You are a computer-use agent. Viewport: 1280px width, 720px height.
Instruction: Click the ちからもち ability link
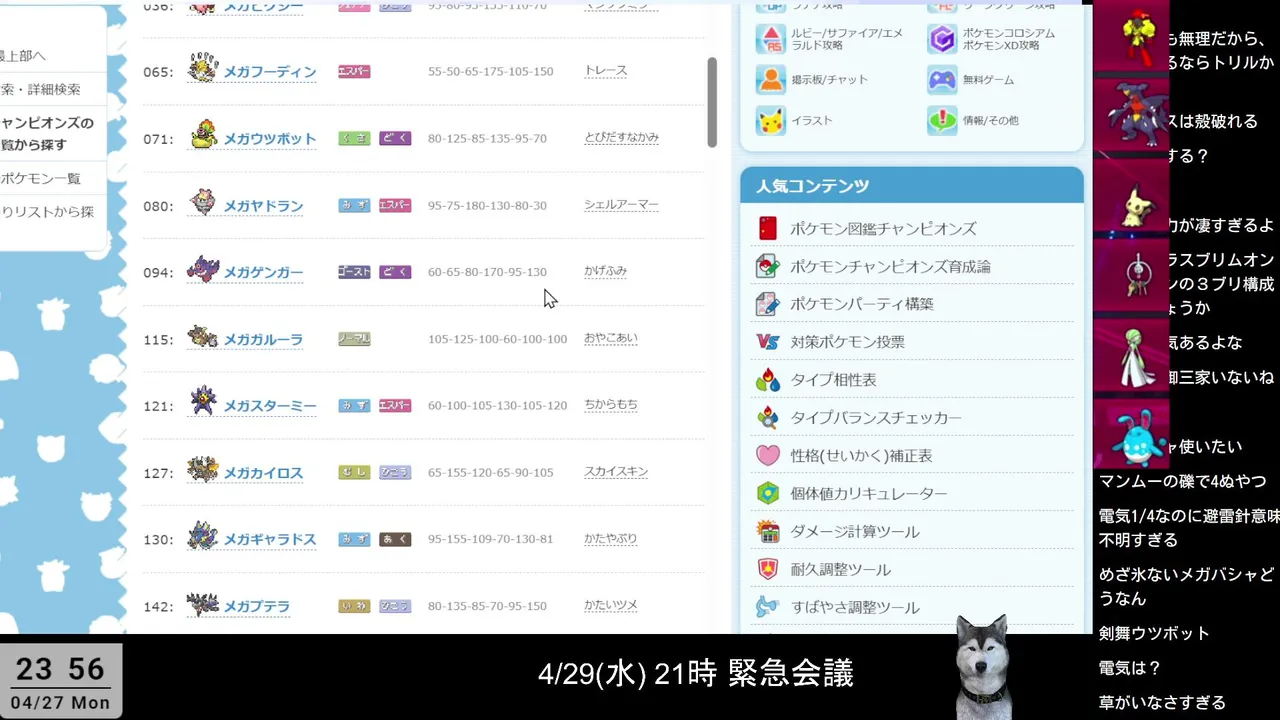tap(611, 405)
